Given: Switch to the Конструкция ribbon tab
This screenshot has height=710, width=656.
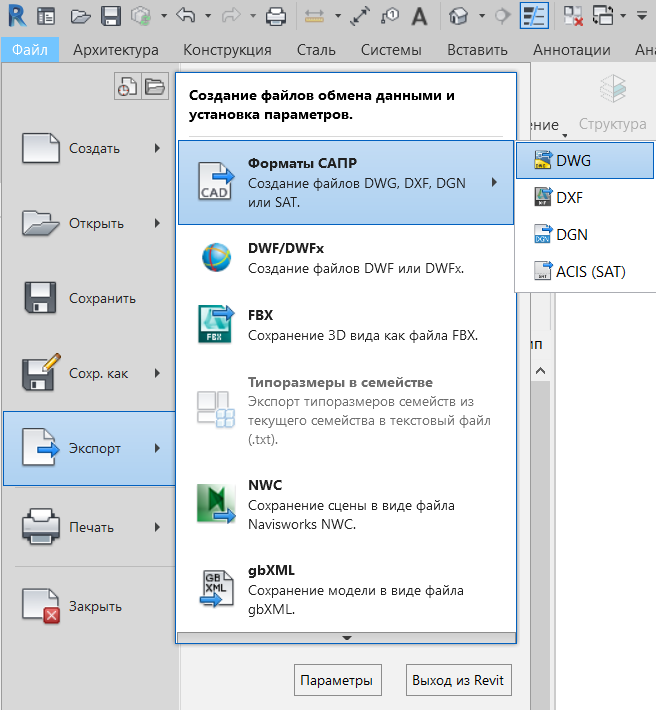Looking at the screenshot, I should coord(227,49).
